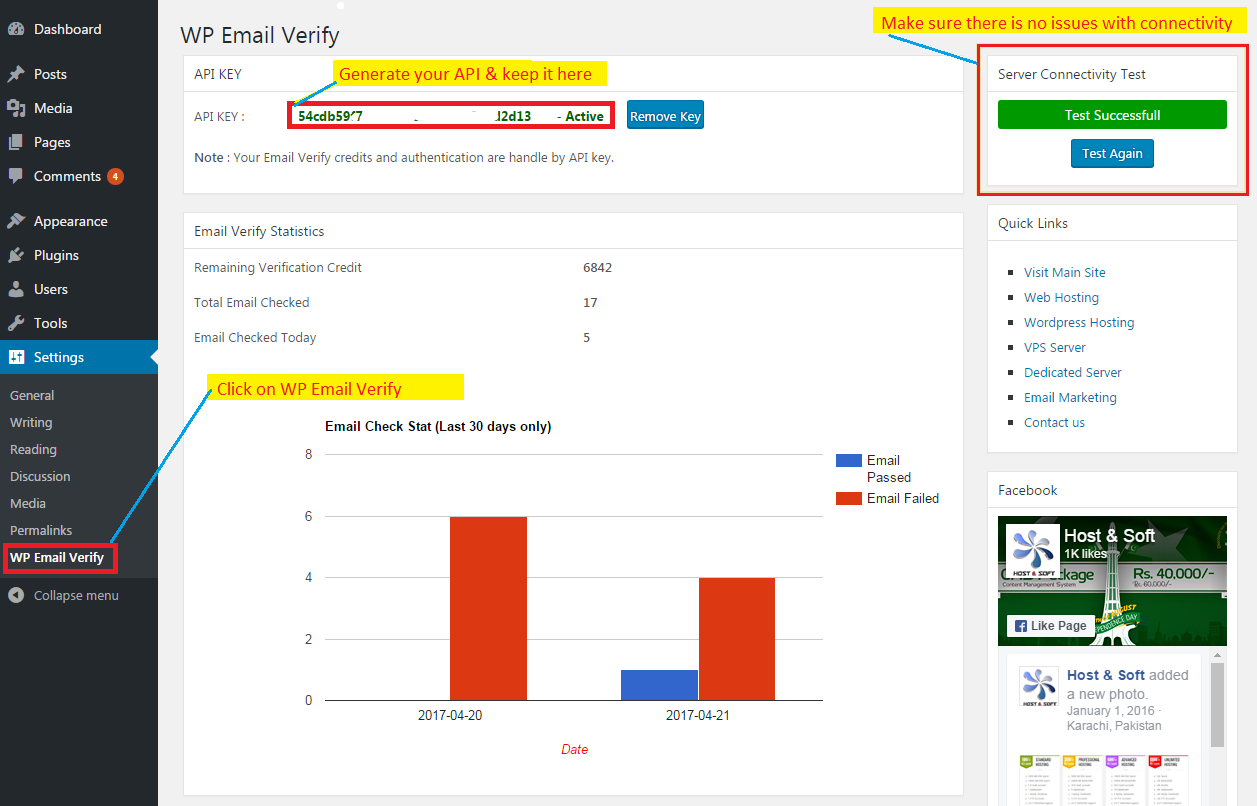
Task: Click the blue Email Passed legend swatch
Action: pos(849,460)
